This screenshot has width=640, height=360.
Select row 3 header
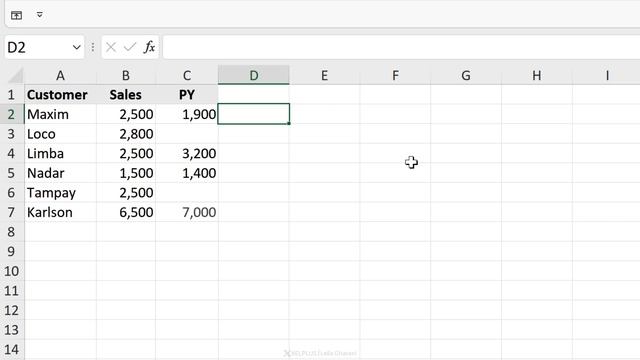(x=11, y=134)
